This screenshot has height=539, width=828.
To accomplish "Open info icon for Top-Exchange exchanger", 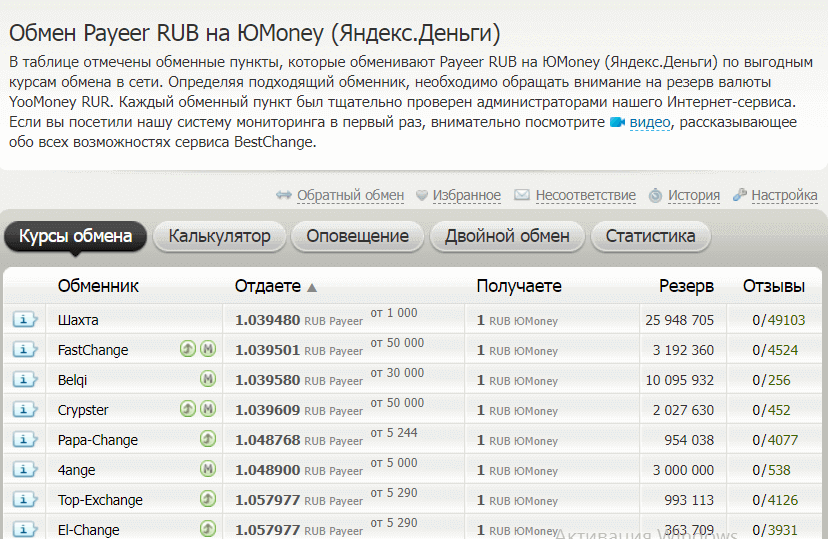I will coord(25,499).
